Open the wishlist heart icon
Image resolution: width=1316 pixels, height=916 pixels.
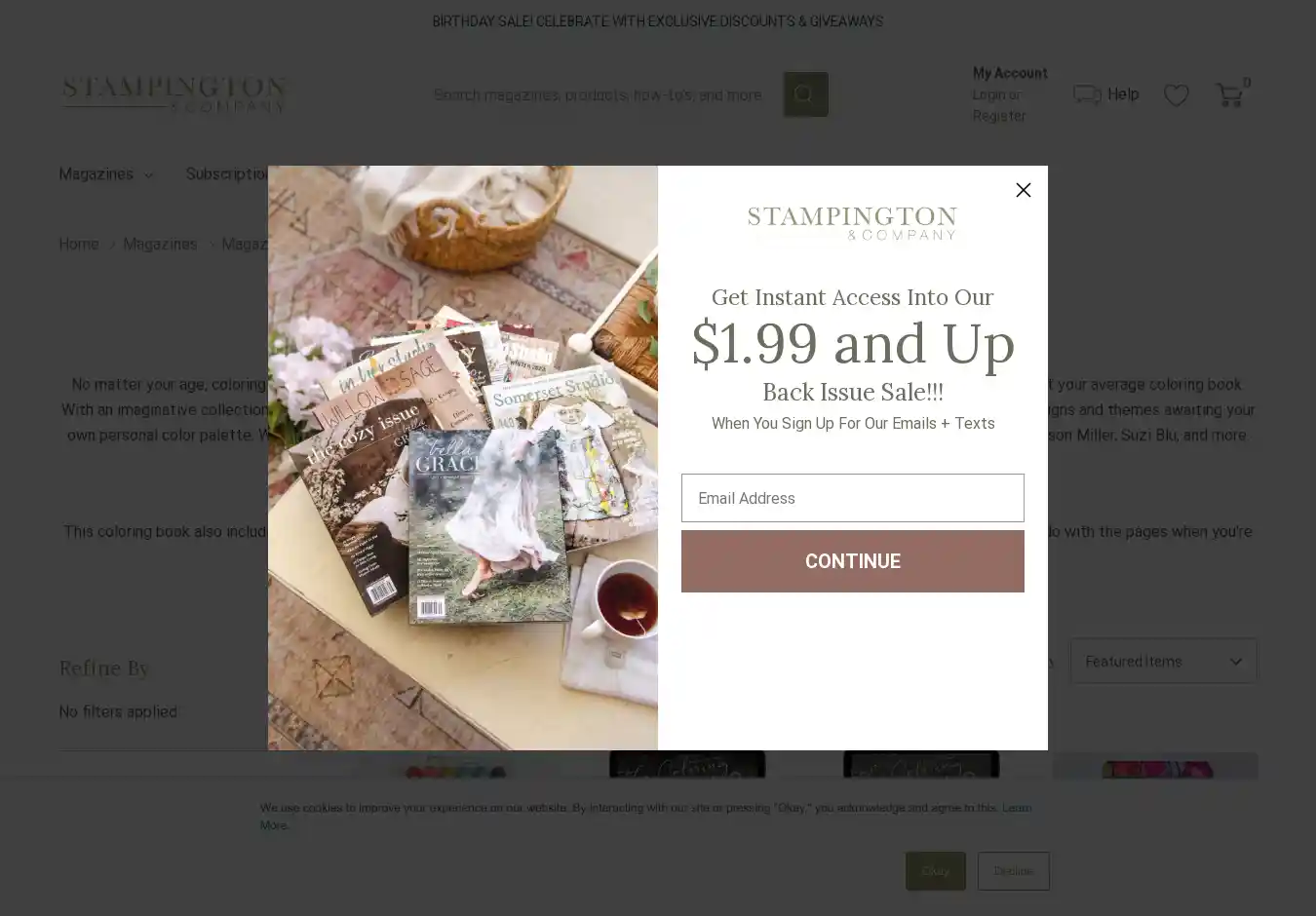[1176, 95]
